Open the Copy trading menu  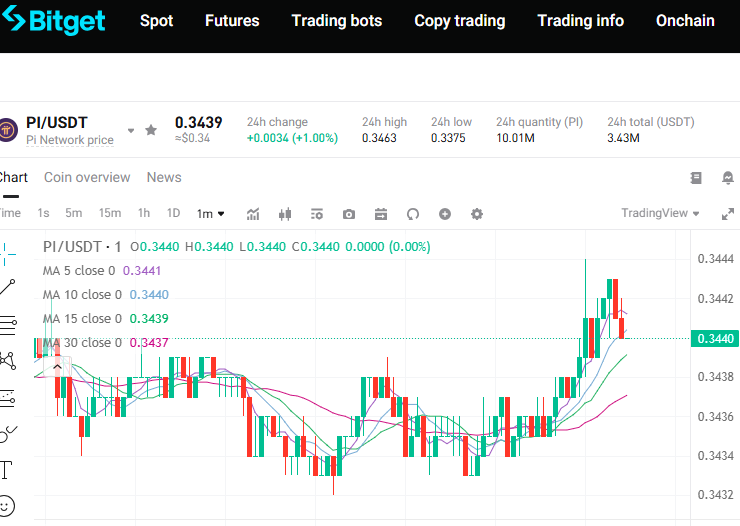[x=459, y=21]
